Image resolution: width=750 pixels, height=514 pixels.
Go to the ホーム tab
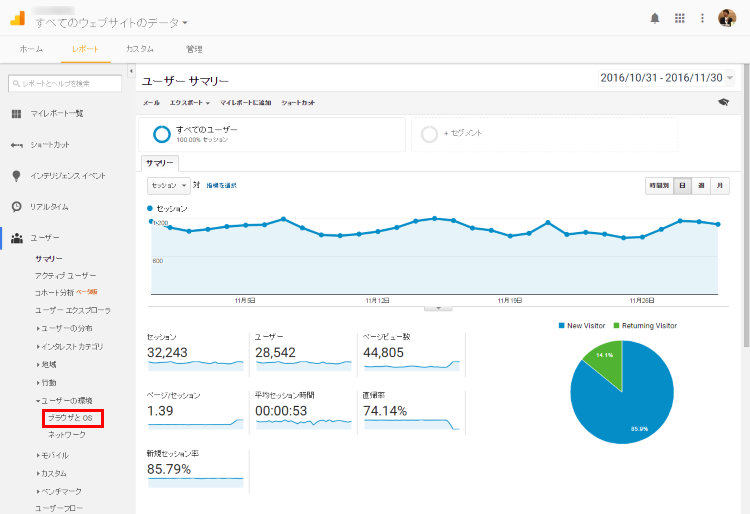click(31, 49)
